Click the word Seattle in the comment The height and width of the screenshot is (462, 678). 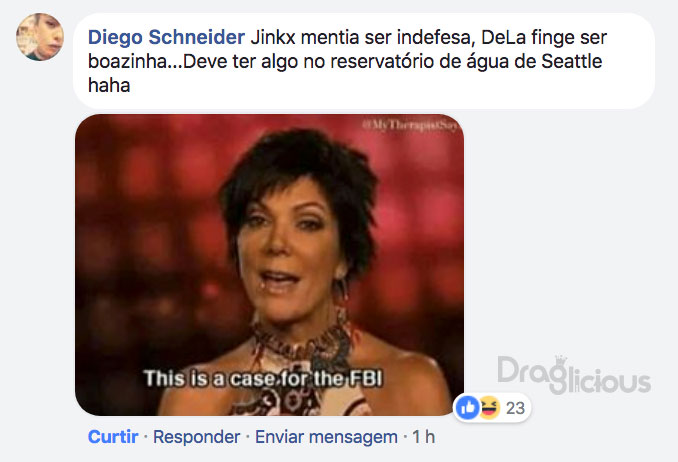point(572,61)
